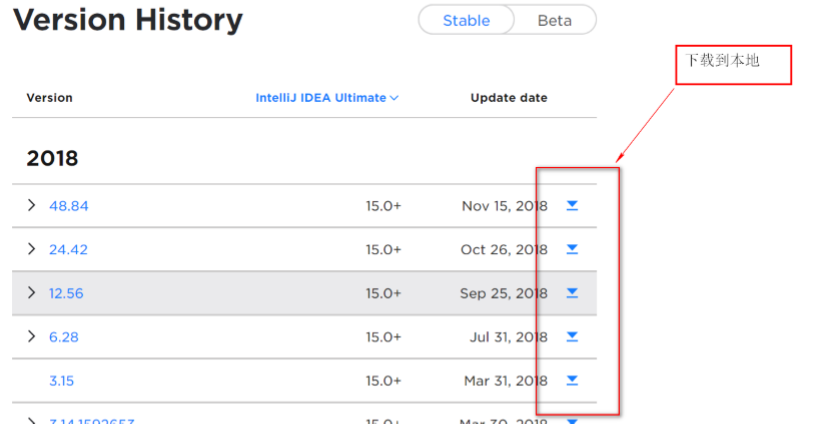The image size is (833, 432).
Task: Download version 48.84
Action: pos(572,206)
